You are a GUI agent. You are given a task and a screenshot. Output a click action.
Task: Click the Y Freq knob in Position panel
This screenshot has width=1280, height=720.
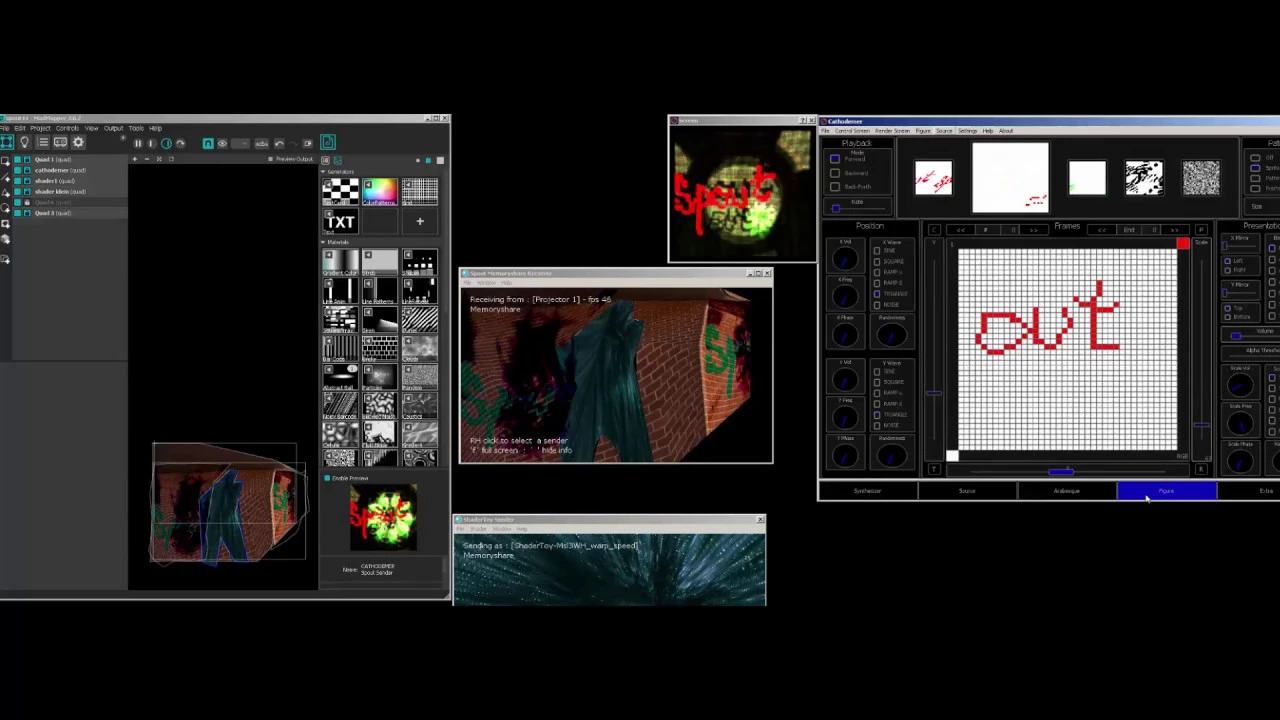coord(845,418)
